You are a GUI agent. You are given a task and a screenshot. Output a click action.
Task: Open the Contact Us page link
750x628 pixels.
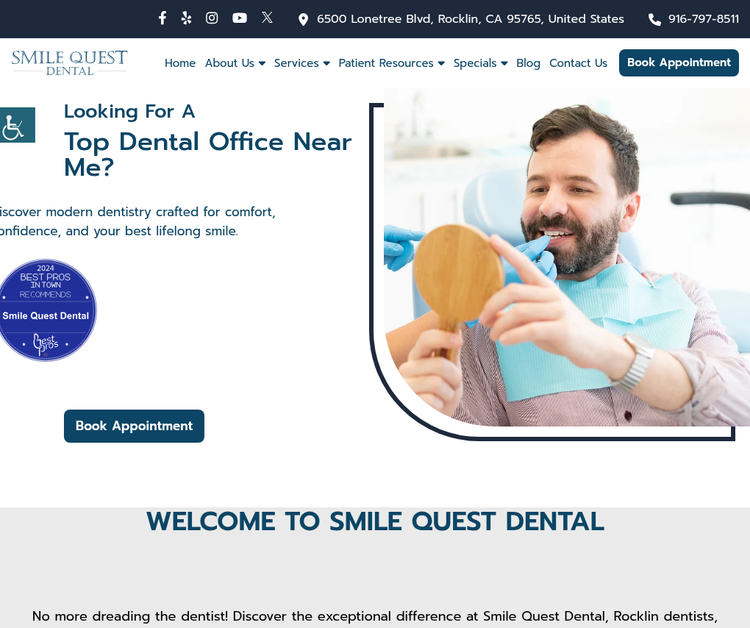[x=578, y=63]
